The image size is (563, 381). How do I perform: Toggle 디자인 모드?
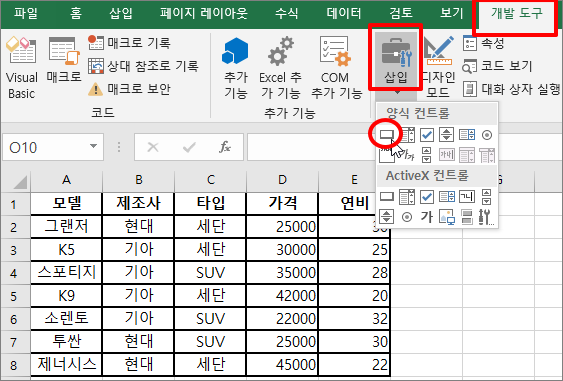439,68
